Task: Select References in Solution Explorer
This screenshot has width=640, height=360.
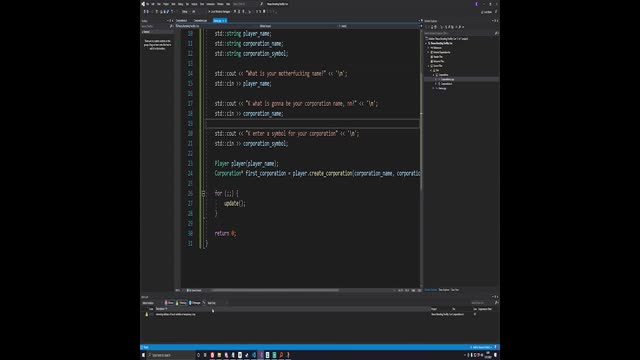Action: point(437,48)
